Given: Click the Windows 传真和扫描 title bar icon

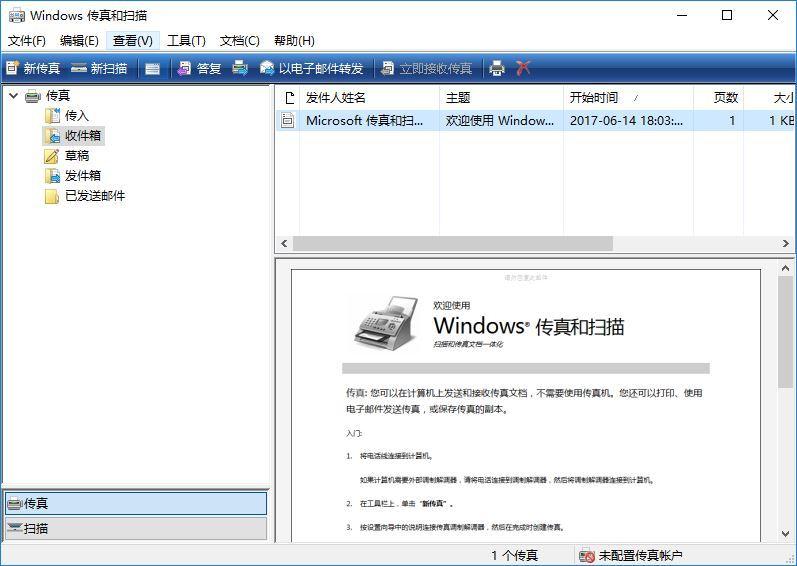Looking at the screenshot, I should [17, 16].
